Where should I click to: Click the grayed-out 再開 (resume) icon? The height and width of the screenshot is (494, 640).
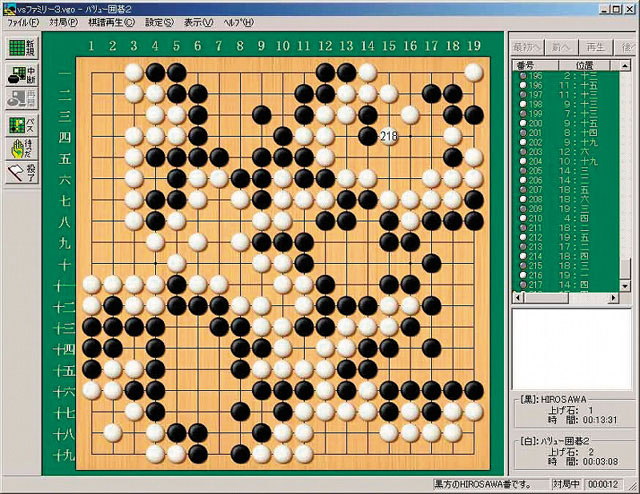(22, 98)
